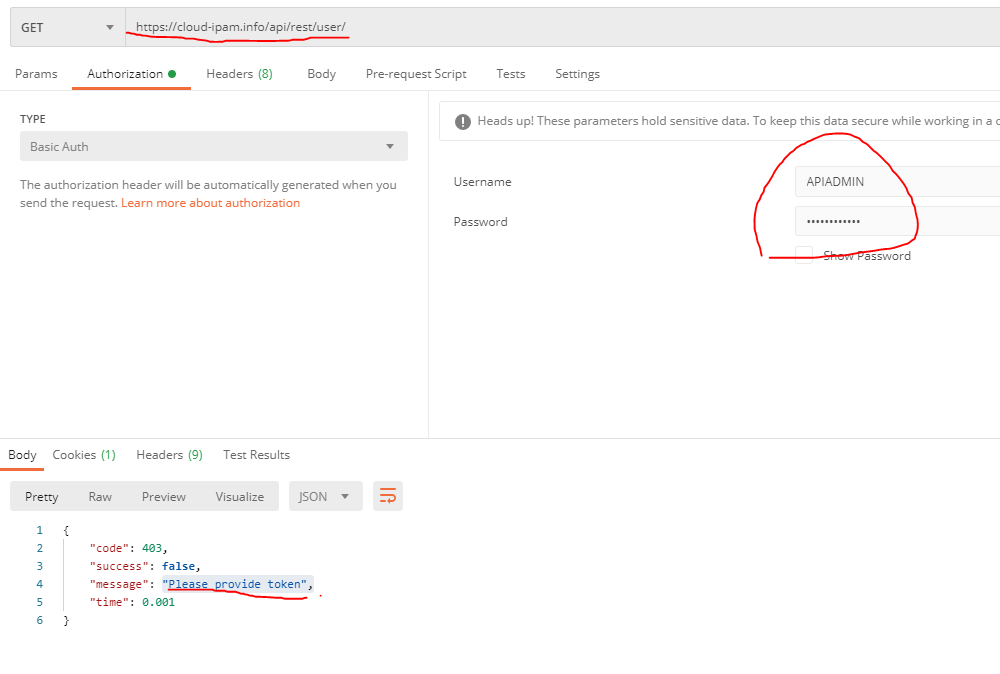
Task: Switch the response view to Raw
Action: click(x=100, y=496)
